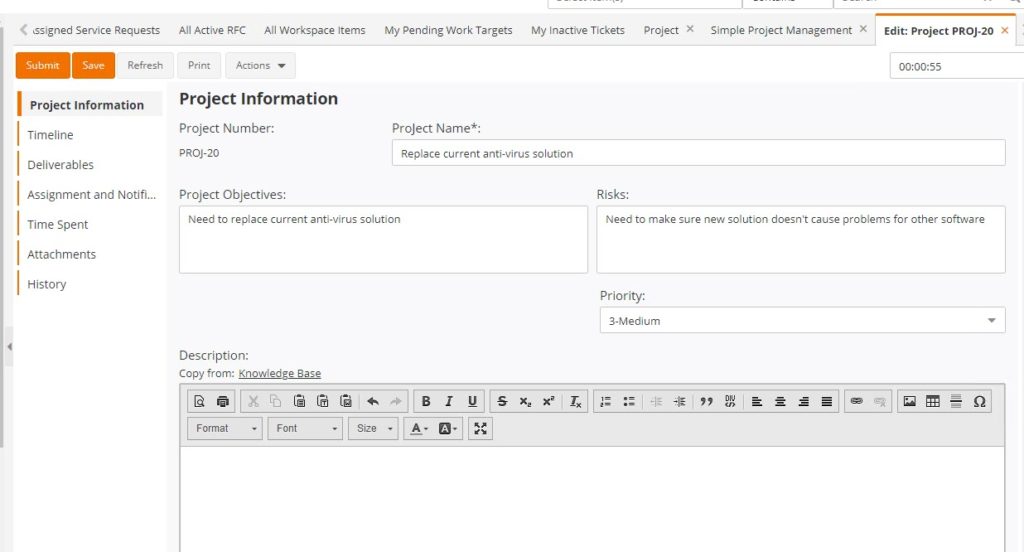Click the print icon in editor toolbar
Viewport: 1024px width, 552px height.
click(x=223, y=401)
